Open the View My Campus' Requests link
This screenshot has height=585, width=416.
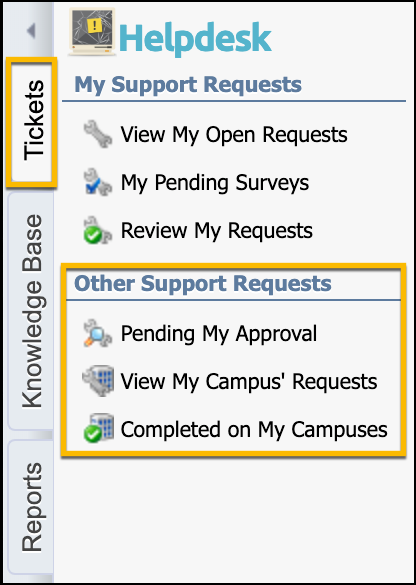tap(249, 381)
